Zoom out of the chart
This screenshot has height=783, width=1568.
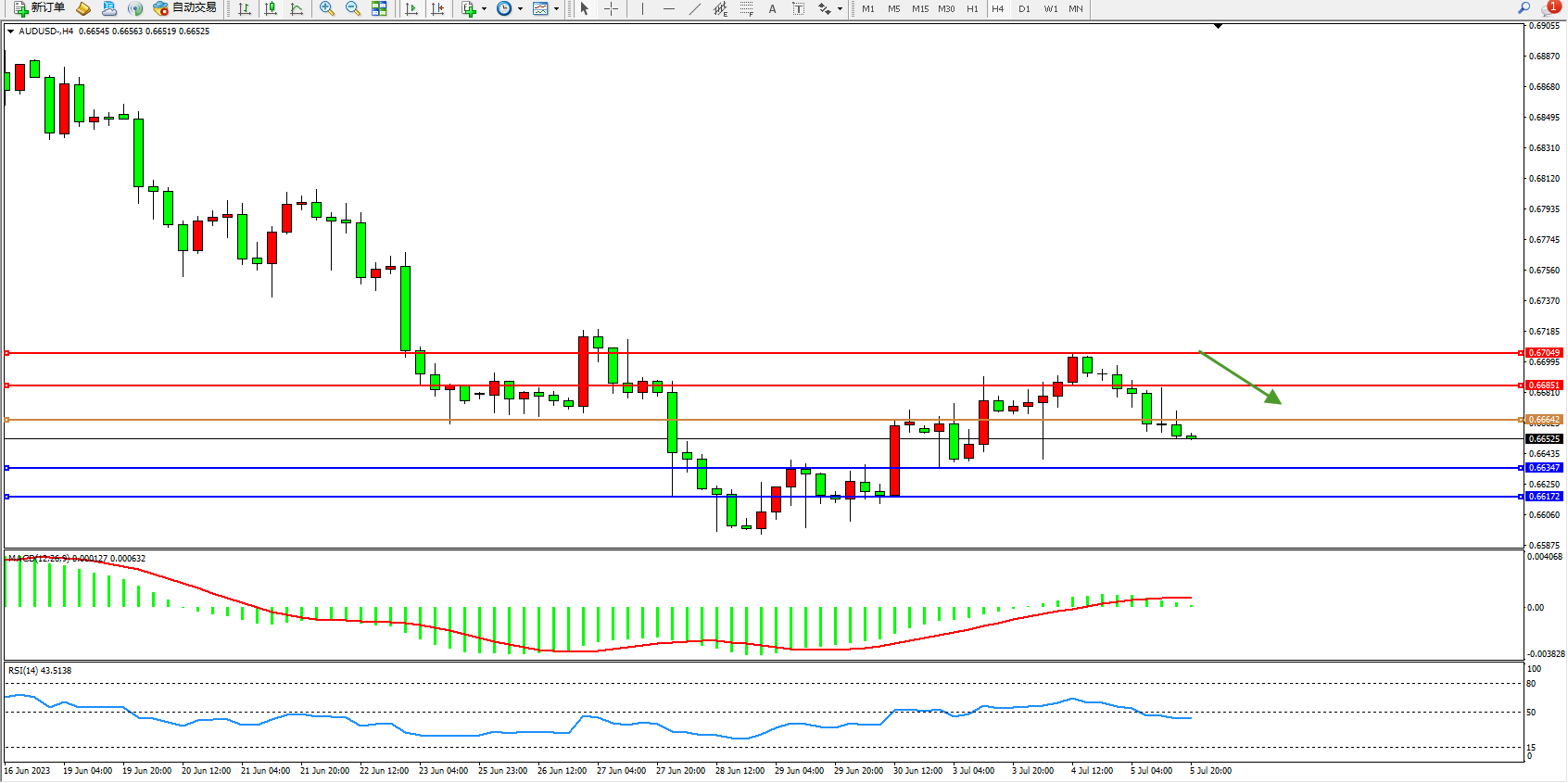[x=353, y=8]
